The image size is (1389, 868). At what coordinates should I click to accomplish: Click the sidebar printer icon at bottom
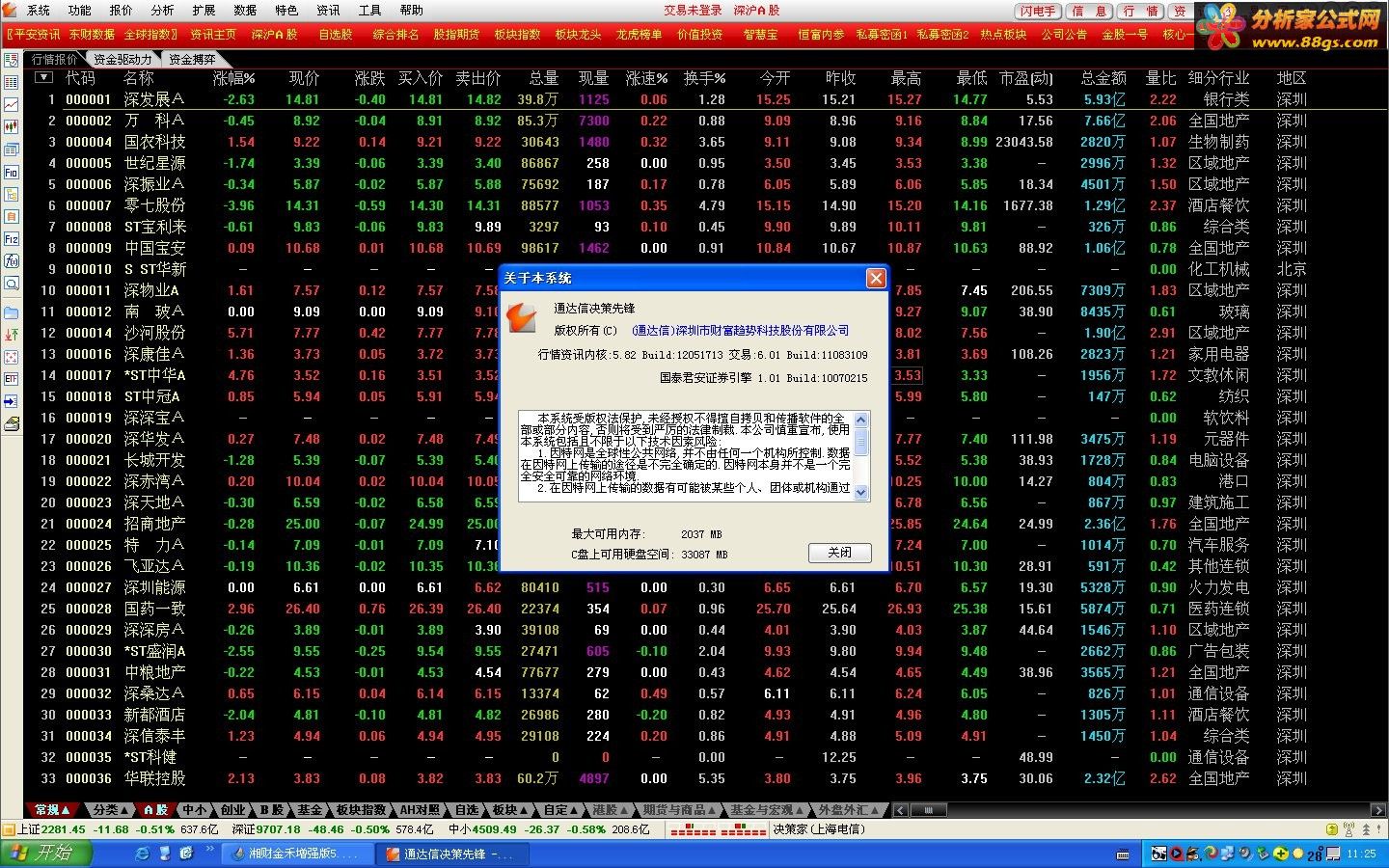point(11,423)
